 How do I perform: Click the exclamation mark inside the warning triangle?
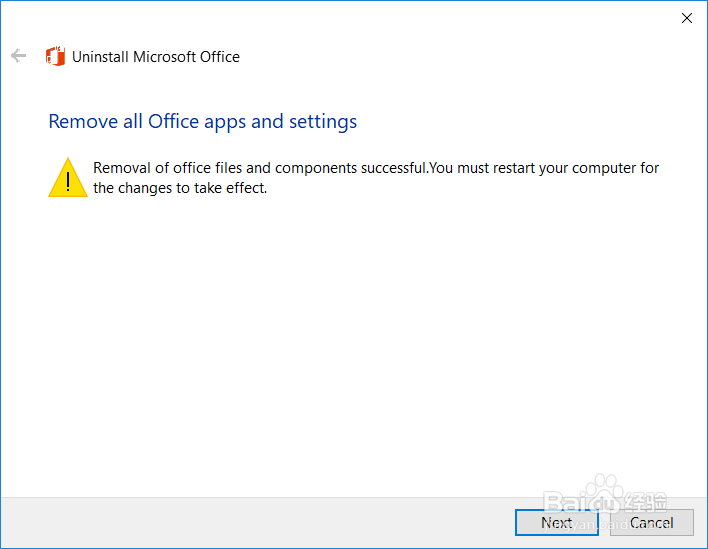[x=68, y=181]
